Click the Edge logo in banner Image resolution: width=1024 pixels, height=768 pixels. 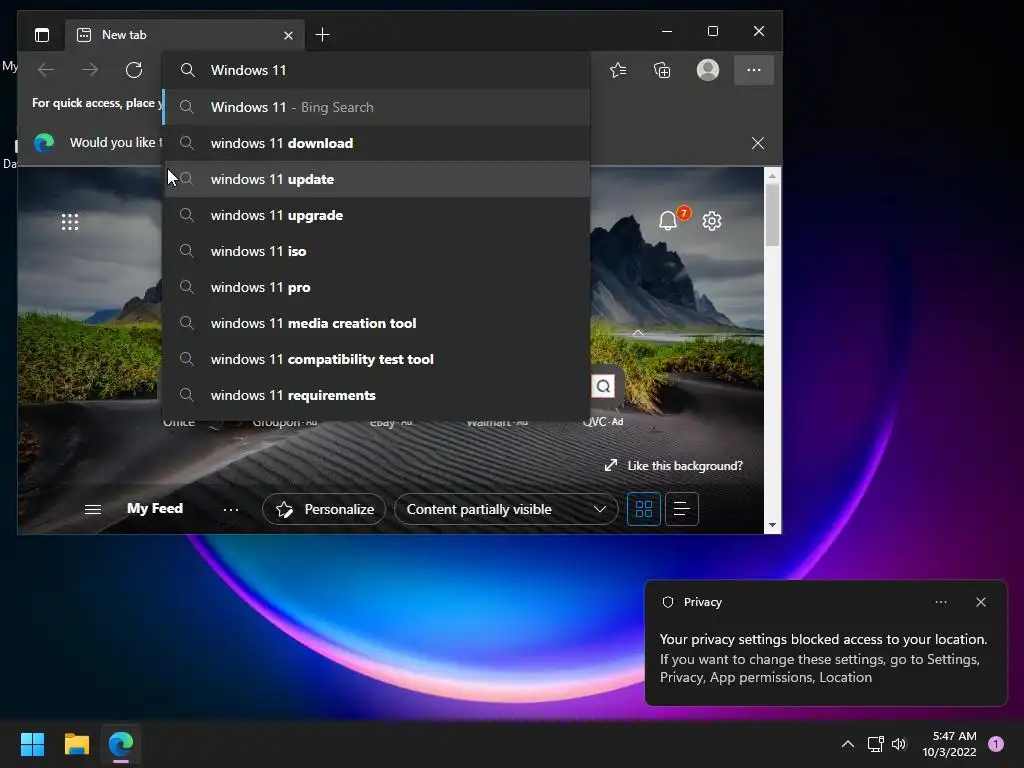[x=44, y=142]
